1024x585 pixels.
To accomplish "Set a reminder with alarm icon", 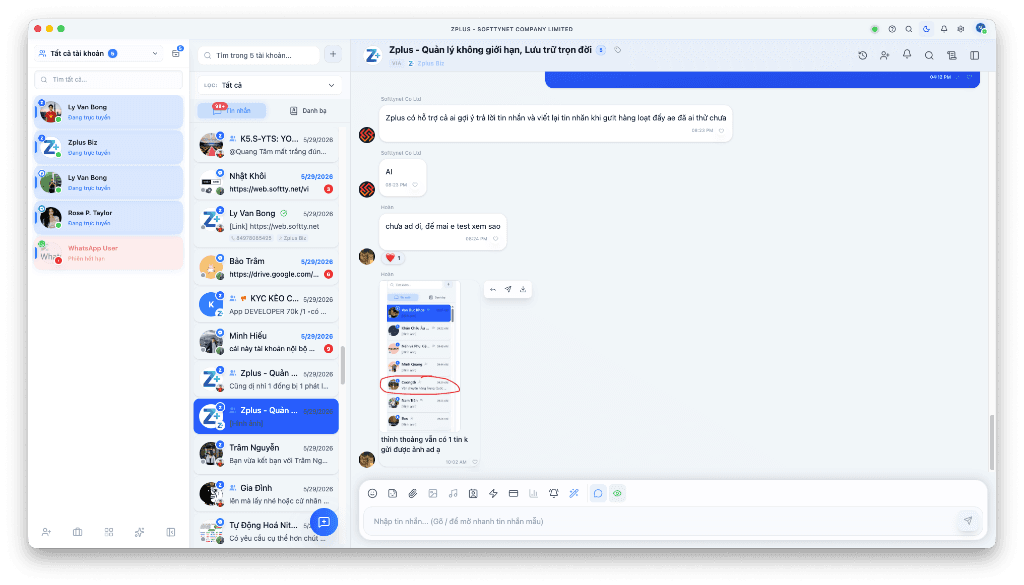I will click(x=554, y=494).
